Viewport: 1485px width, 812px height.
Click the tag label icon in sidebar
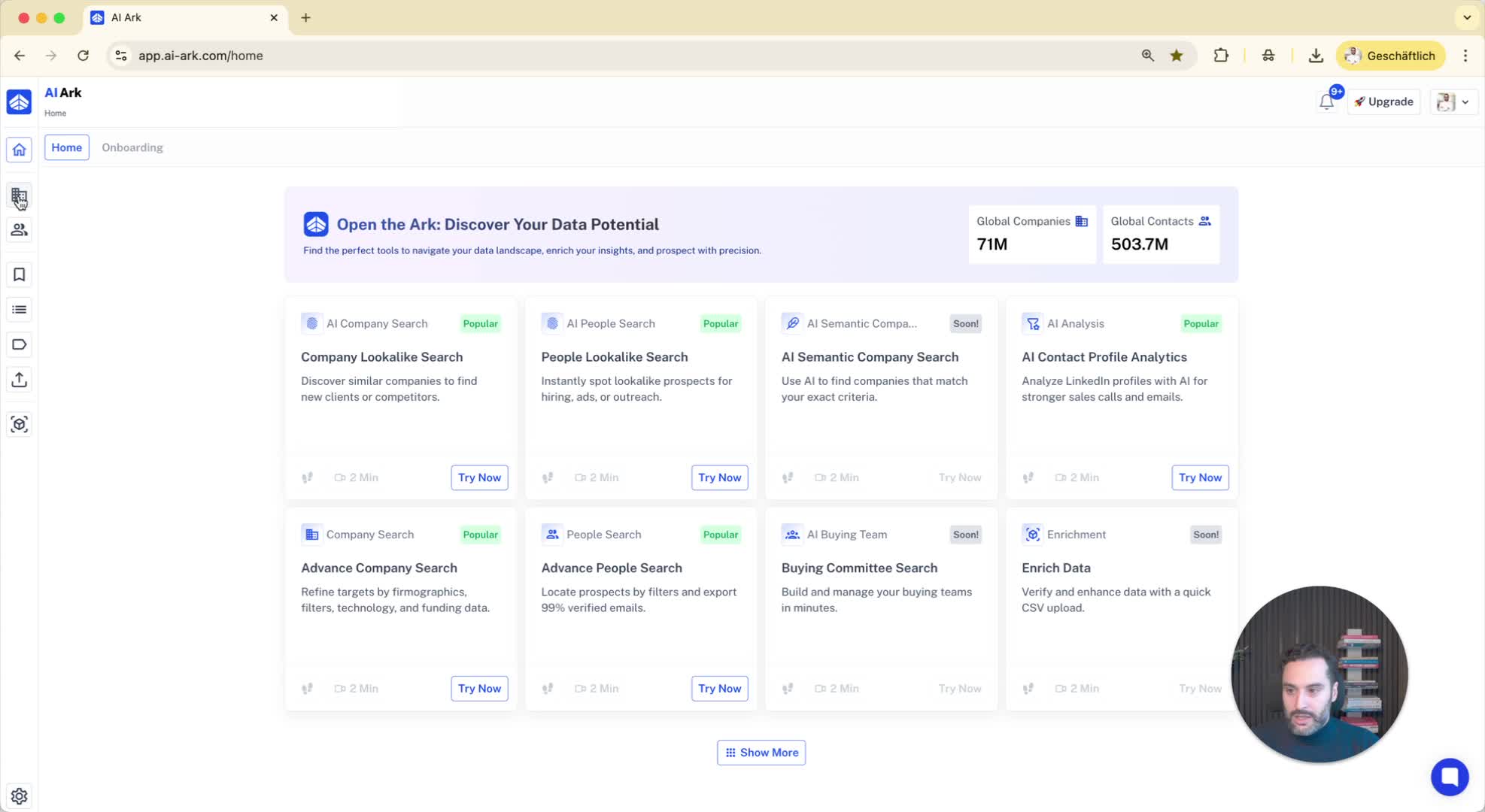[19, 344]
